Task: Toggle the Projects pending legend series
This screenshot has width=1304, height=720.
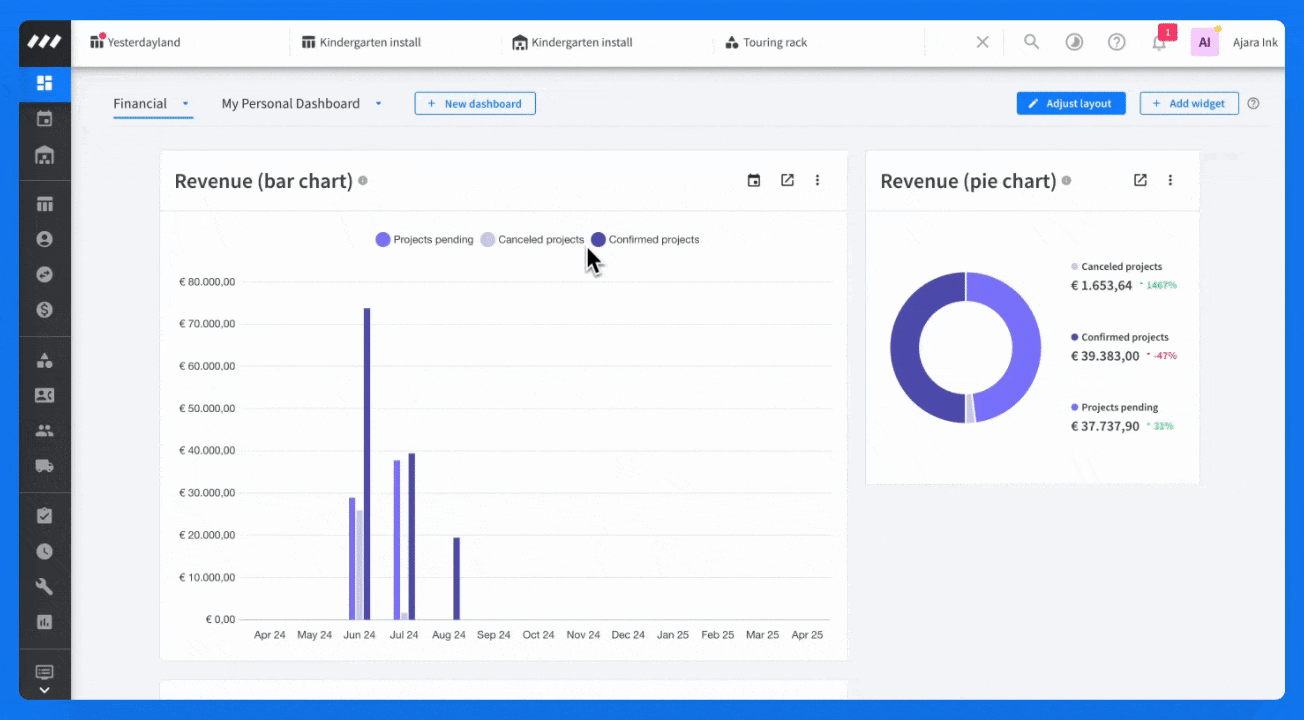Action: tap(424, 239)
